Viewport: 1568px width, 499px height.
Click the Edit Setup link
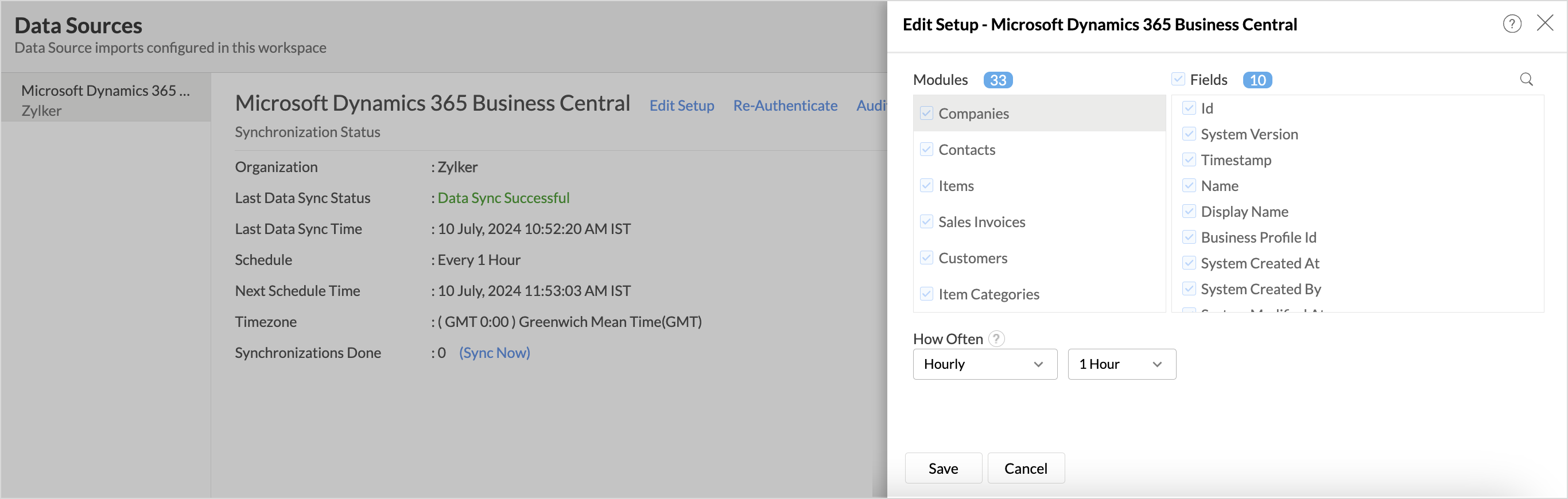pyautogui.click(x=681, y=106)
